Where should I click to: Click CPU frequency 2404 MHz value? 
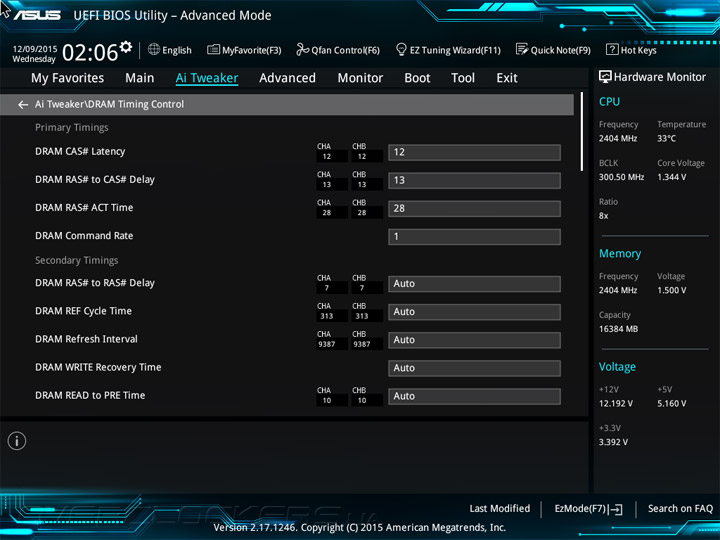(618, 138)
